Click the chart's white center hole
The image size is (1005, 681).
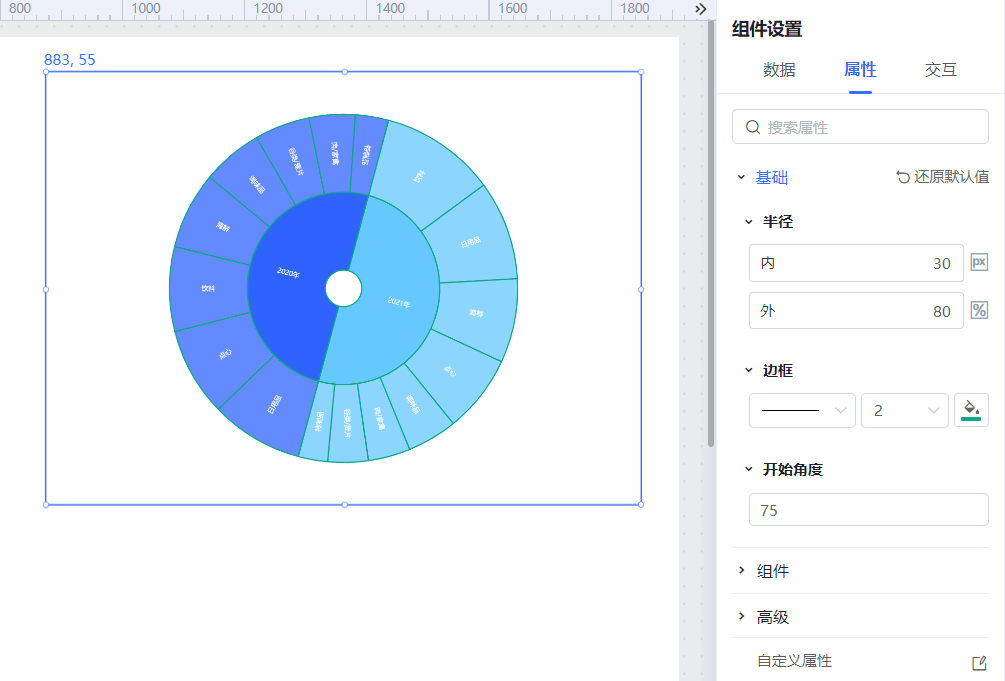coord(344,289)
